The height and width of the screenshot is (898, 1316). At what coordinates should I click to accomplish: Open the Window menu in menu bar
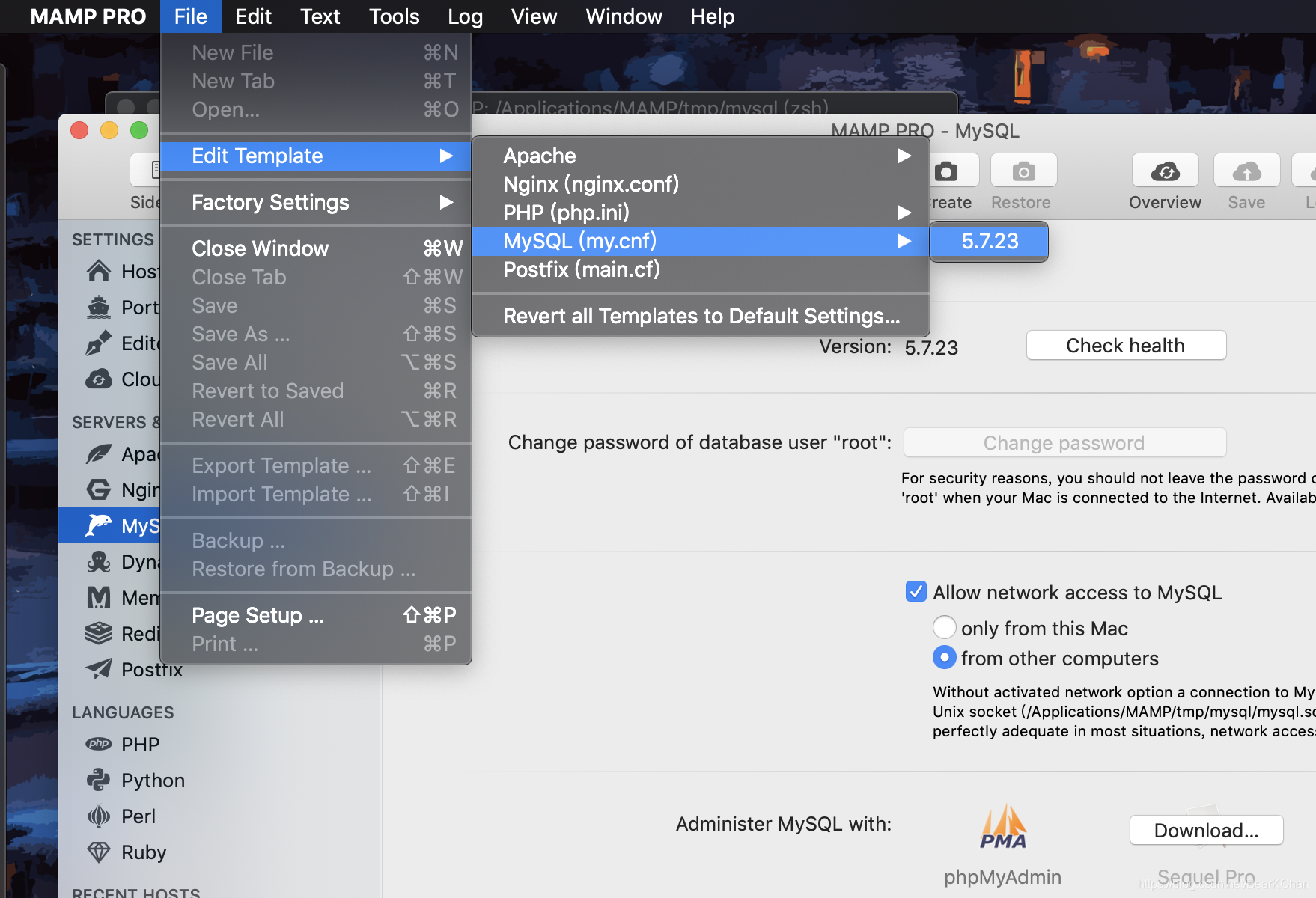(624, 16)
